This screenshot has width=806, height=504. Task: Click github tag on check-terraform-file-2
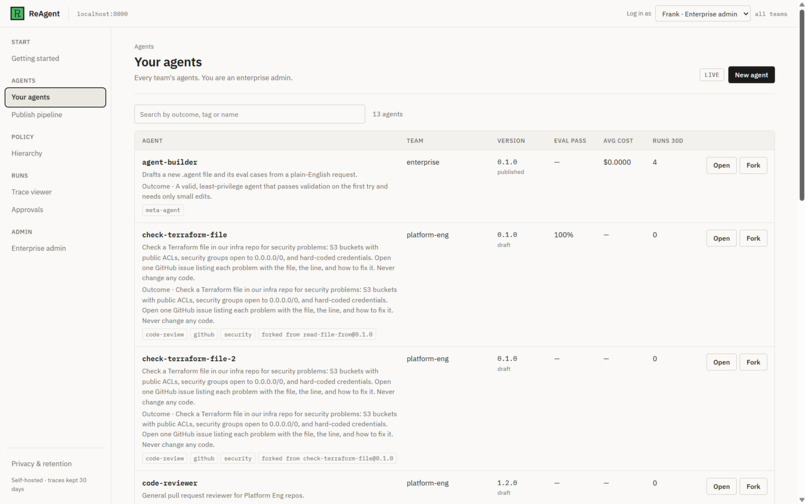[204, 458]
